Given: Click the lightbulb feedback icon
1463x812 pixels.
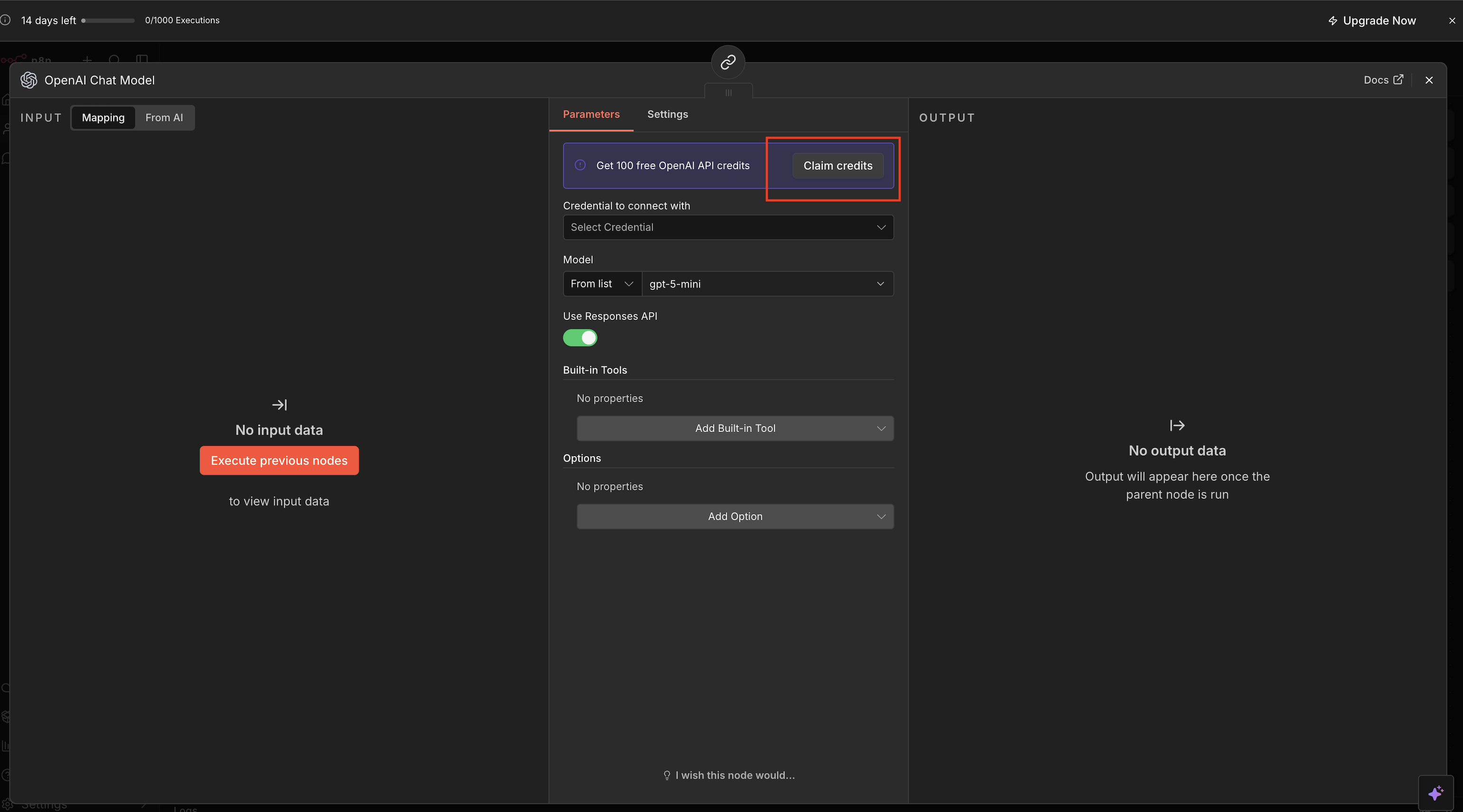Looking at the screenshot, I should (x=667, y=775).
